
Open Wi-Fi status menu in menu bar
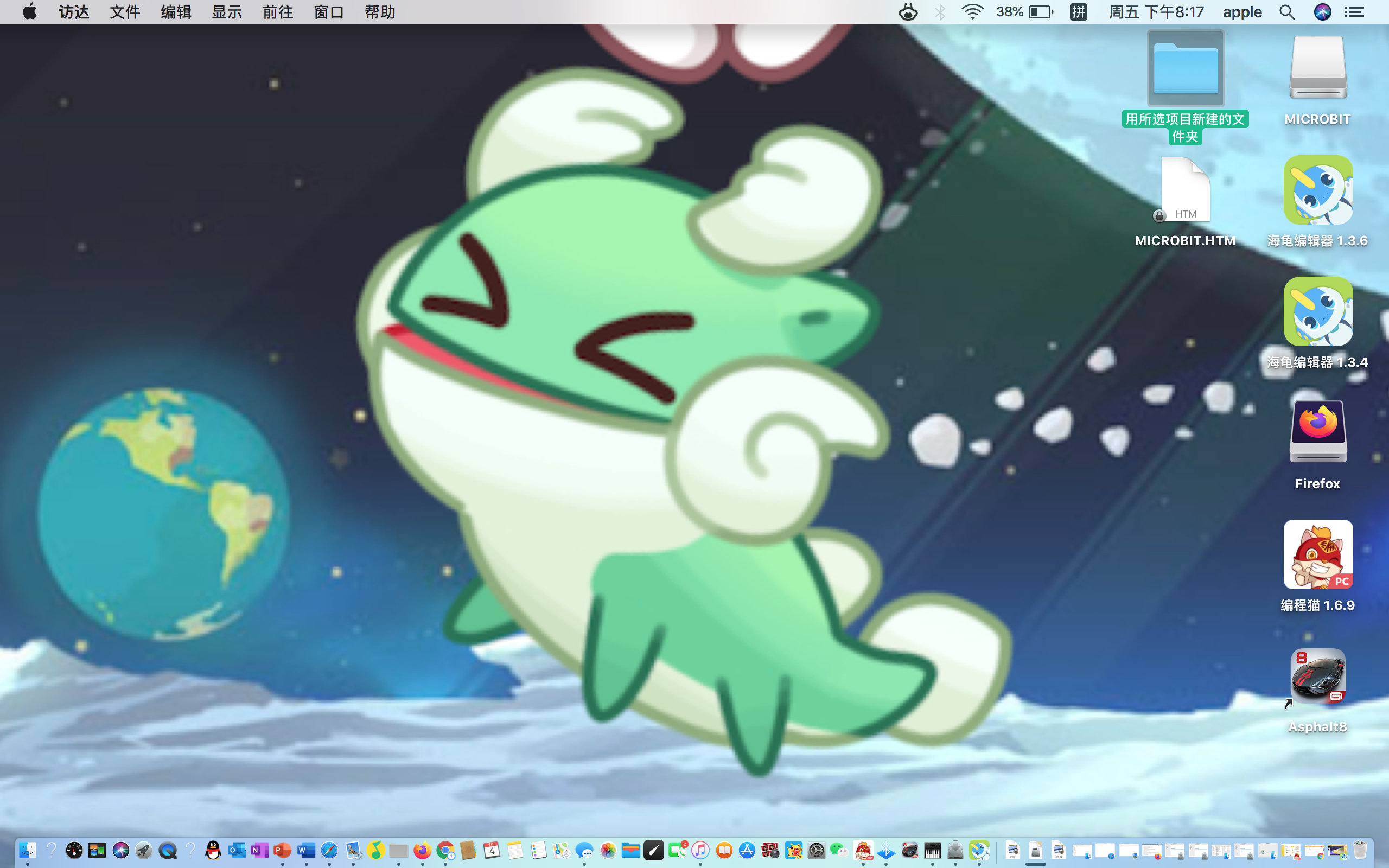tap(972, 11)
